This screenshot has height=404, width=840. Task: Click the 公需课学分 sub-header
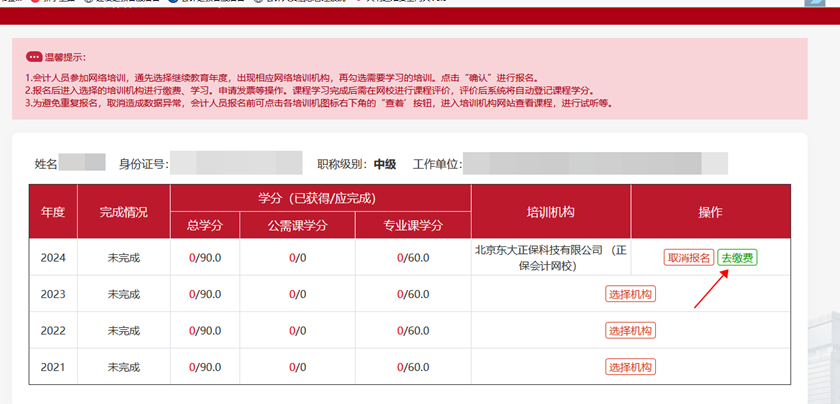click(297, 226)
